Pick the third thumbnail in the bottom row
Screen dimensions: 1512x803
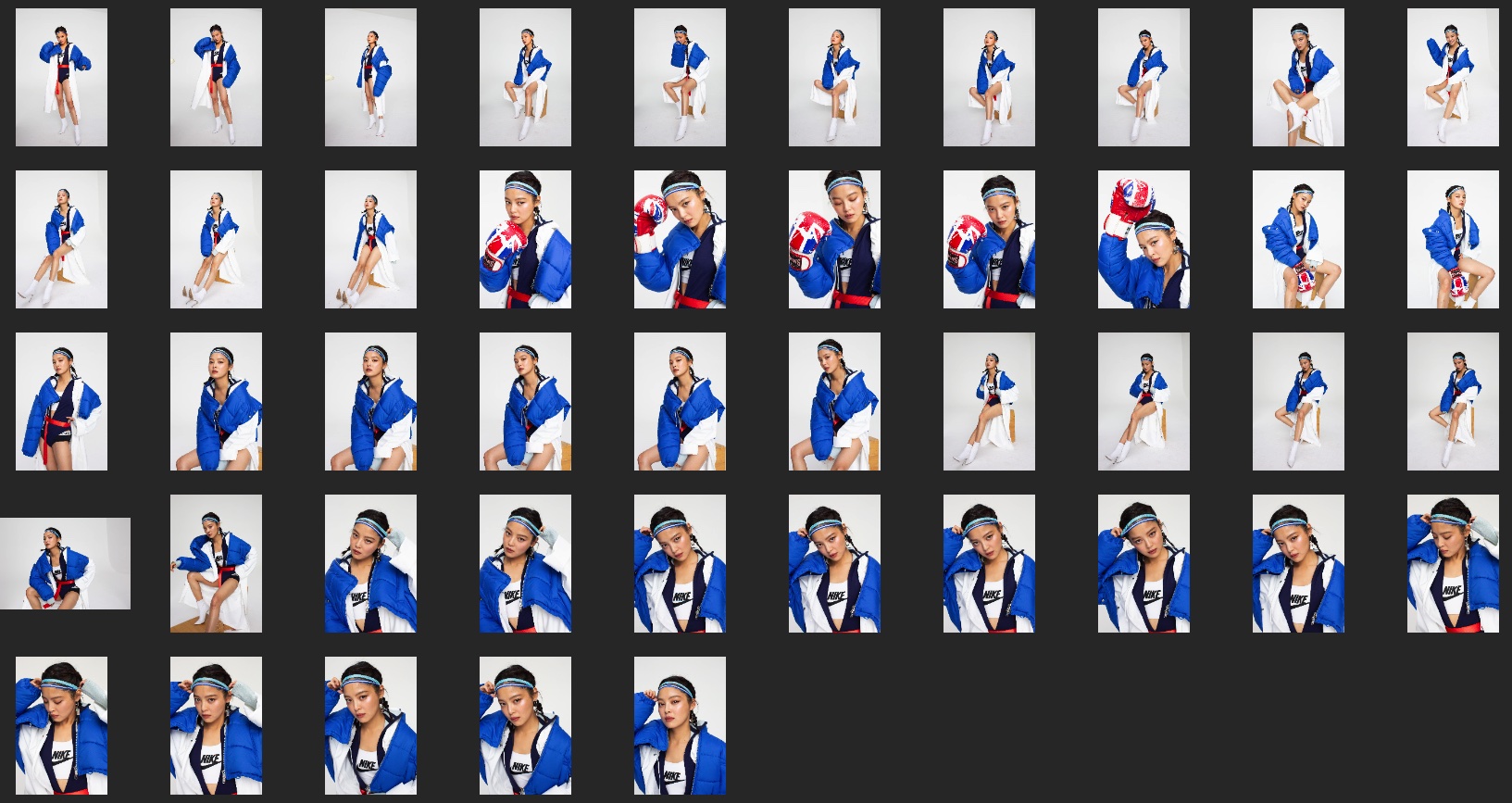(370, 726)
